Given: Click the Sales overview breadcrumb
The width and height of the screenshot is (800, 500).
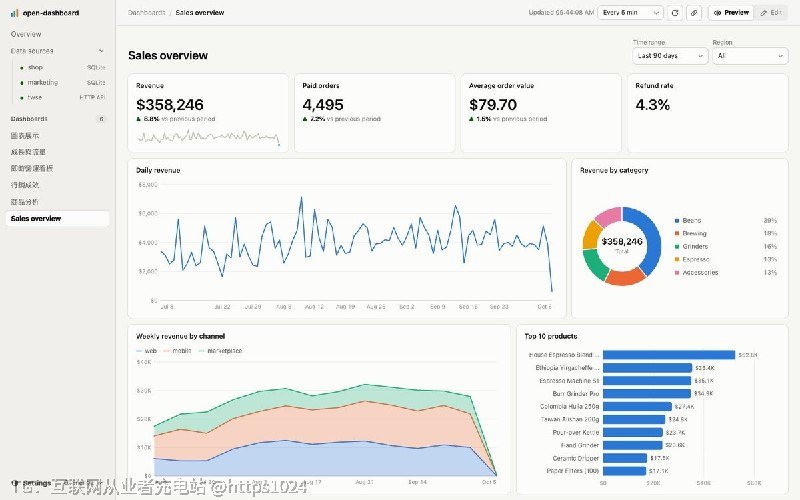Looking at the screenshot, I should (x=199, y=13).
